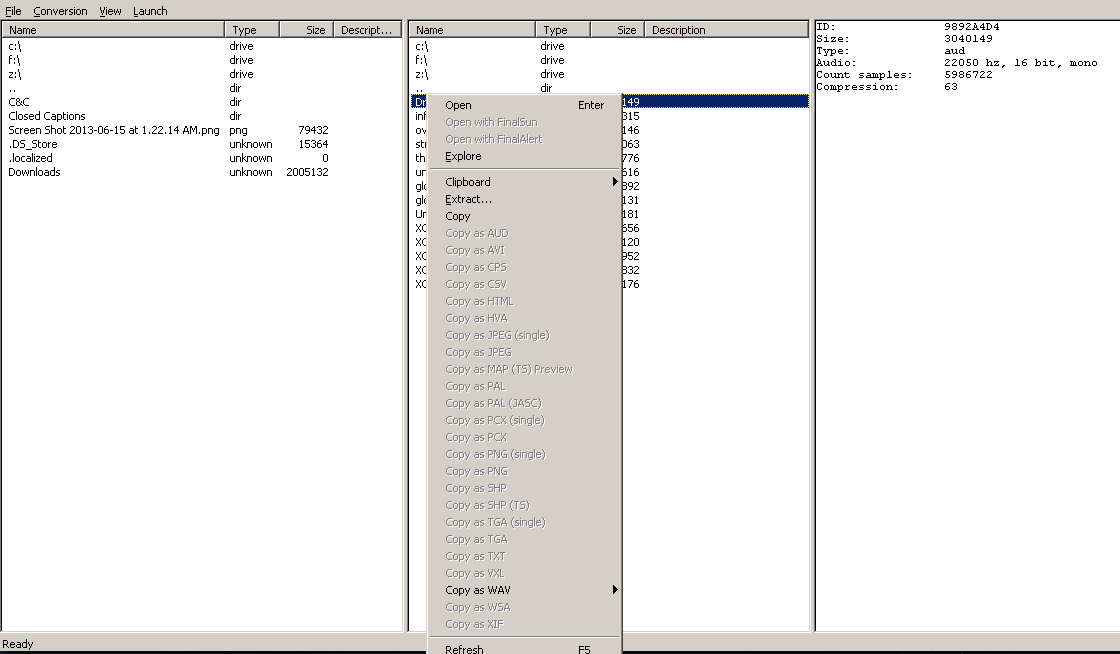Click left pane Descript... column header
Screen dimensions: 1120x654
(367, 30)
